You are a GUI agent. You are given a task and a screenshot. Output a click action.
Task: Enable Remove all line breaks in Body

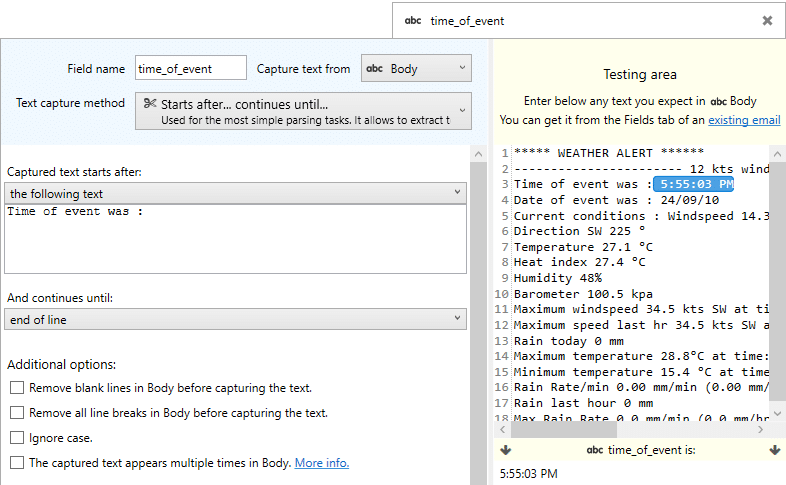pos(16,413)
